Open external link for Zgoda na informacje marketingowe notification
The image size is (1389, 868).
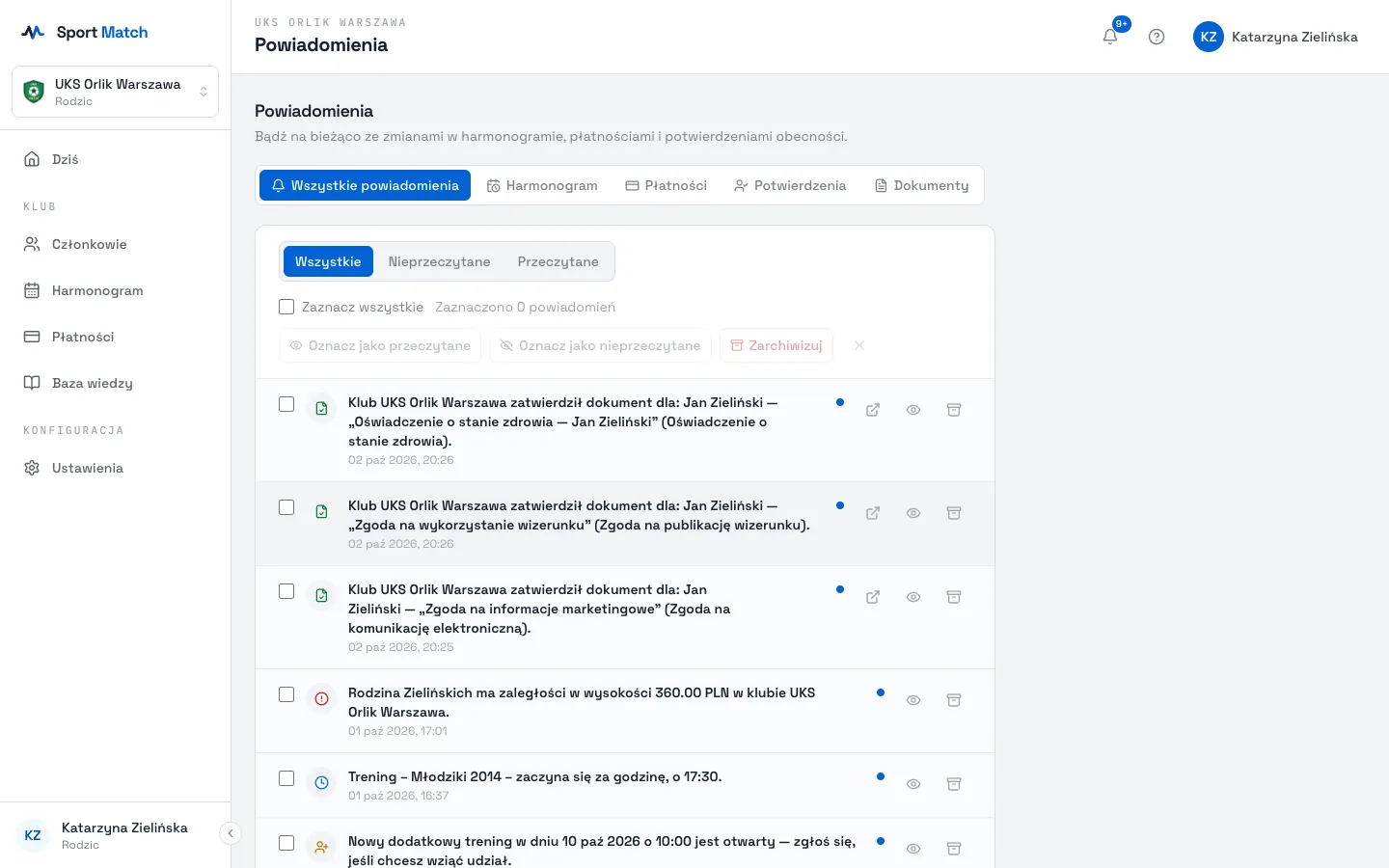click(873, 597)
